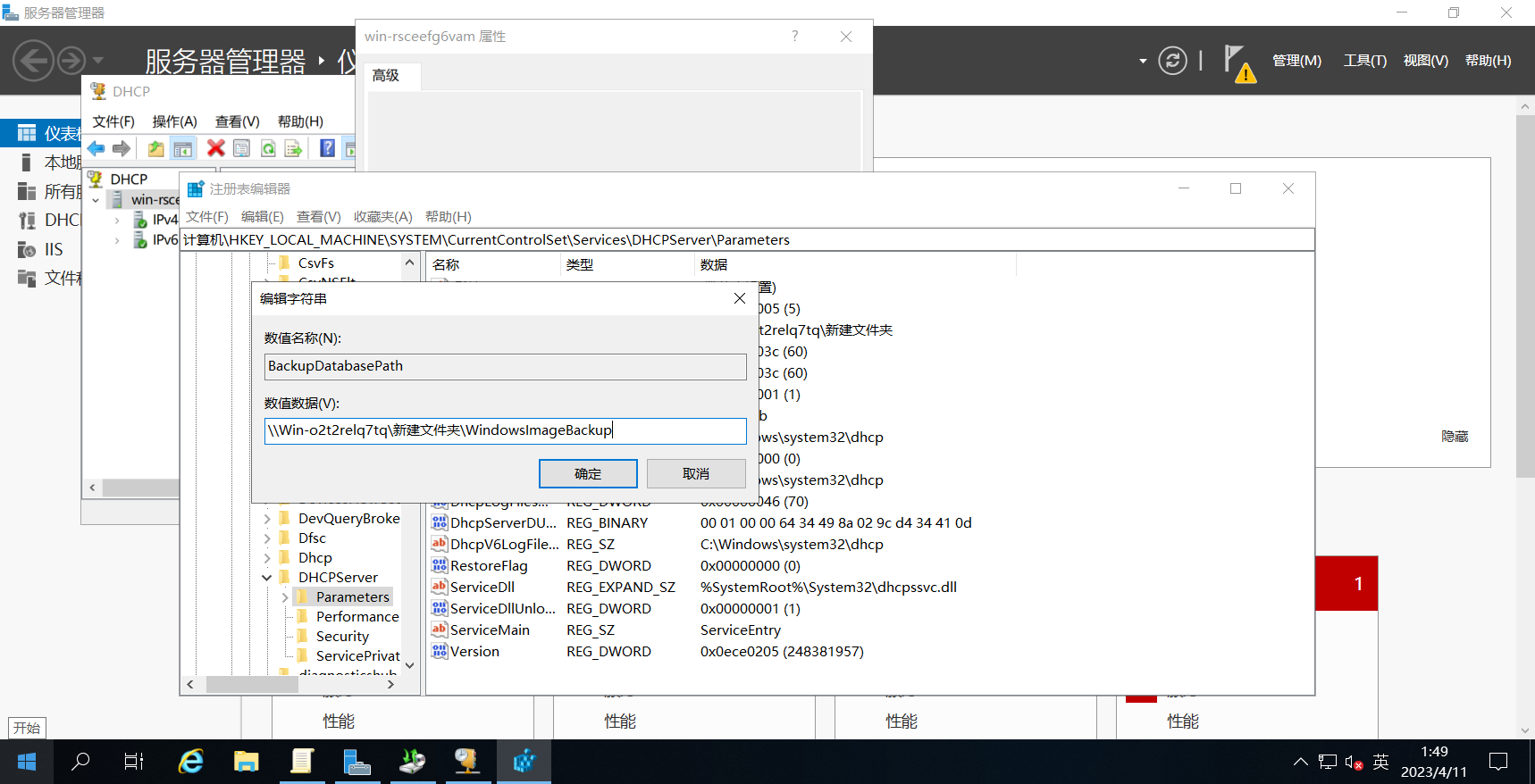Expand the IPv4 node in DHCP tree
This screenshot has width=1535, height=784.
point(117,220)
